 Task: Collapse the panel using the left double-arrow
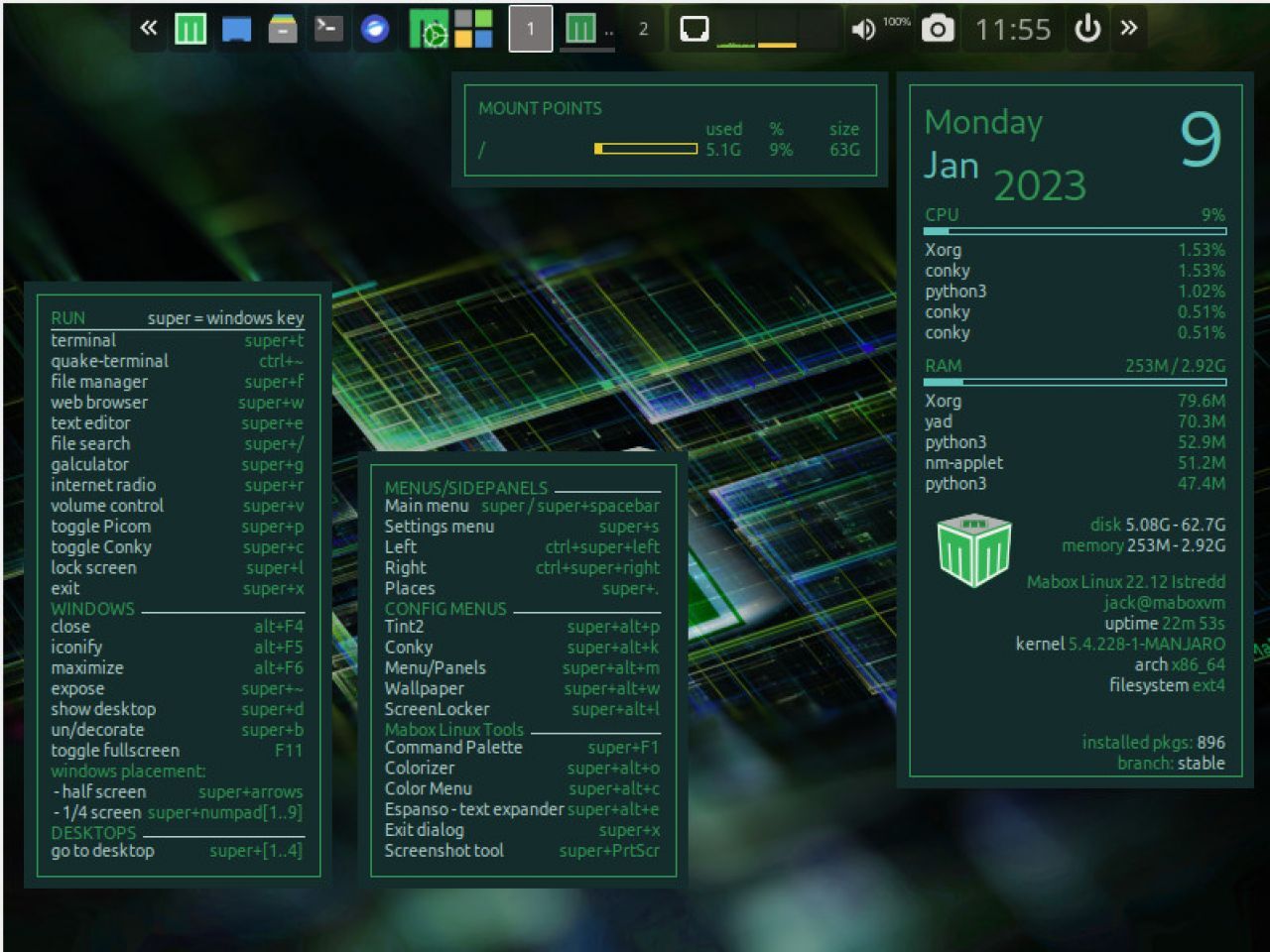pos(149,29)
